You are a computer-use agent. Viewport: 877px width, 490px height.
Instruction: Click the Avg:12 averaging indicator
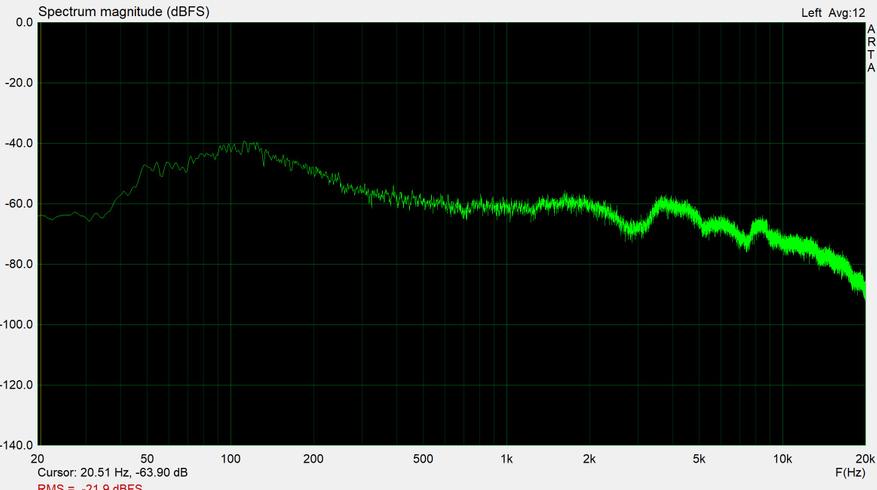click(847, 13)
